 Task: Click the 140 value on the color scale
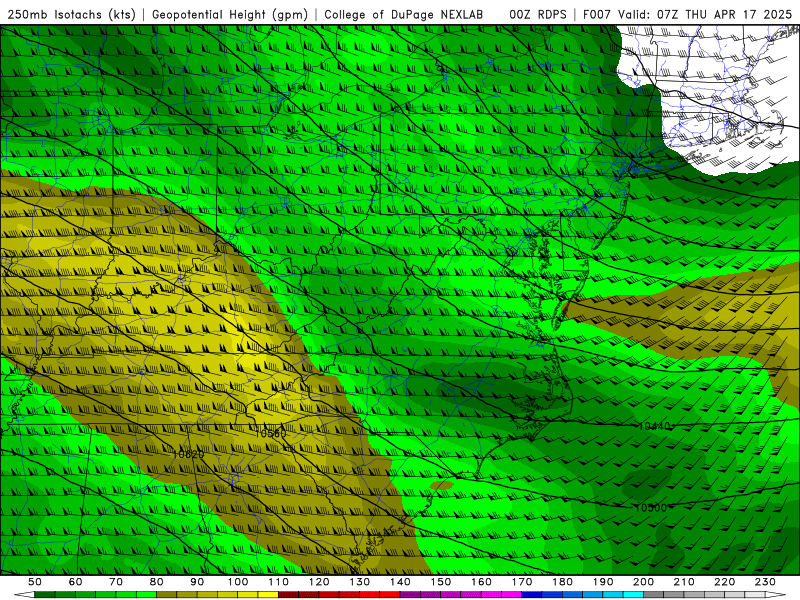tap(400, 582)
